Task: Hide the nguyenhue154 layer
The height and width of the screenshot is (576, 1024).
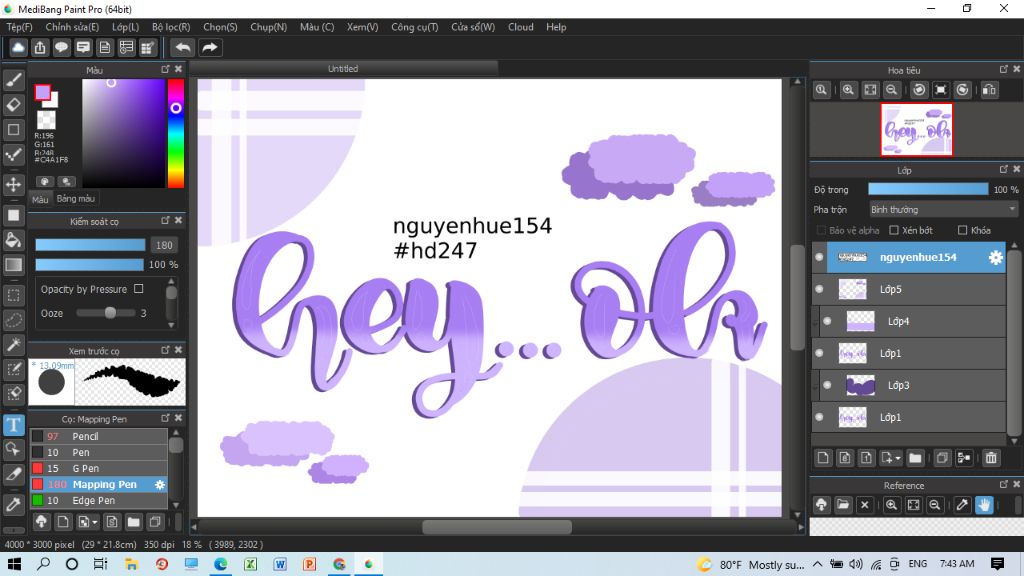Action: [x=819, y=257]
